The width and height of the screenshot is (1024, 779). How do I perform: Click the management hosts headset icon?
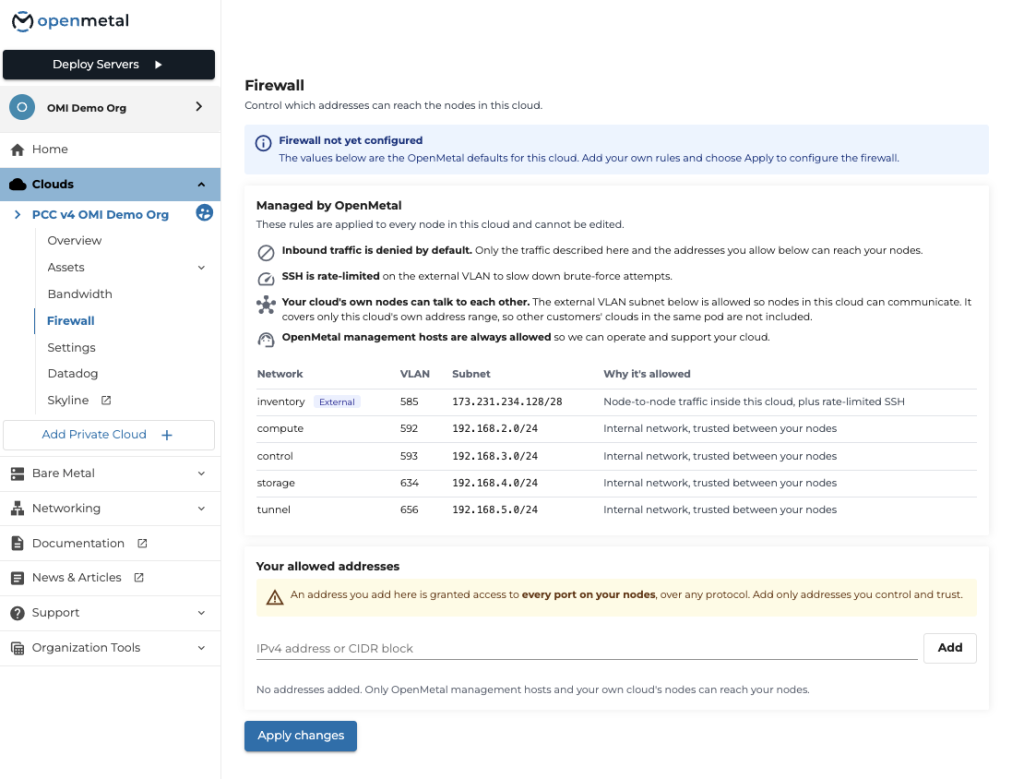[266, 340]
